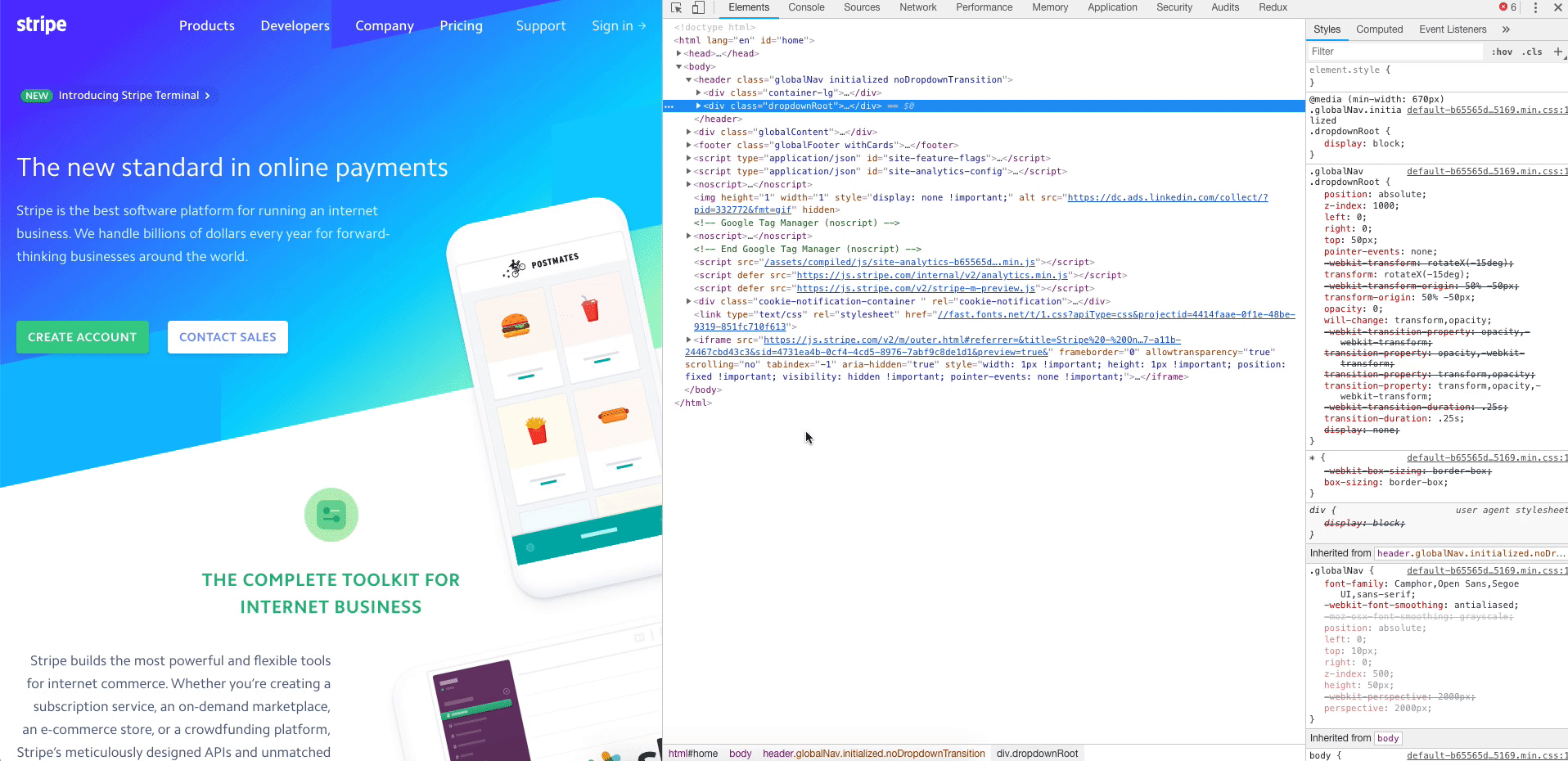Image resolution: width=1568 pixels, height=761 pixels.
Task: Click the Sign in link
Action: coord(619,25)
